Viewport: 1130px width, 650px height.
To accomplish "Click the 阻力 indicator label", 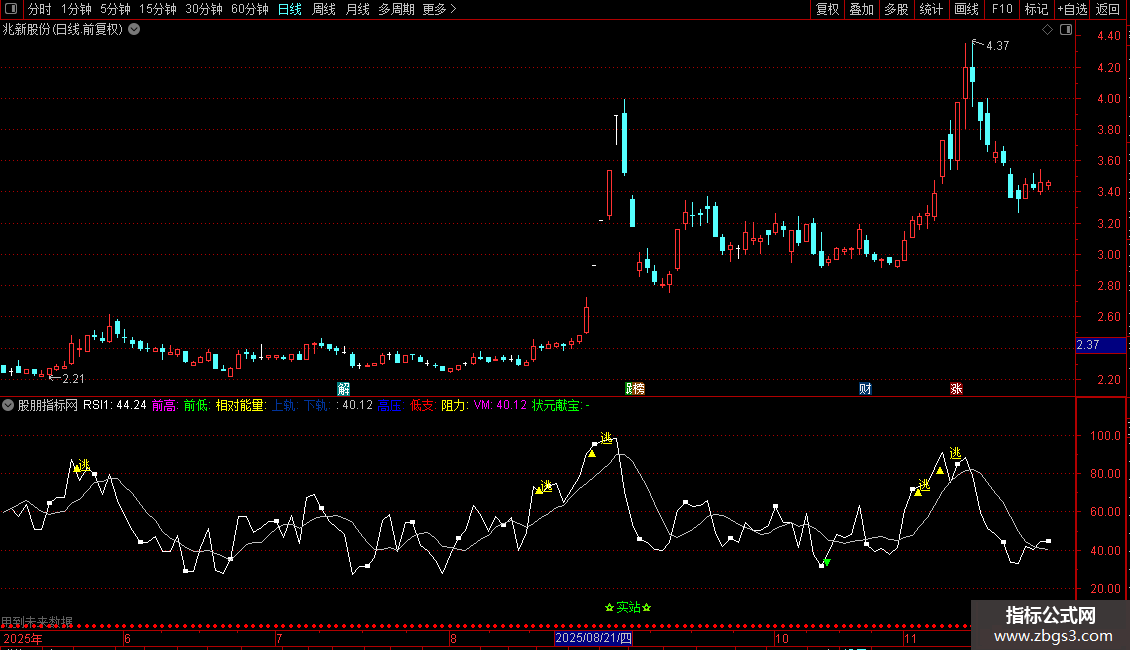I will [455, 406].
